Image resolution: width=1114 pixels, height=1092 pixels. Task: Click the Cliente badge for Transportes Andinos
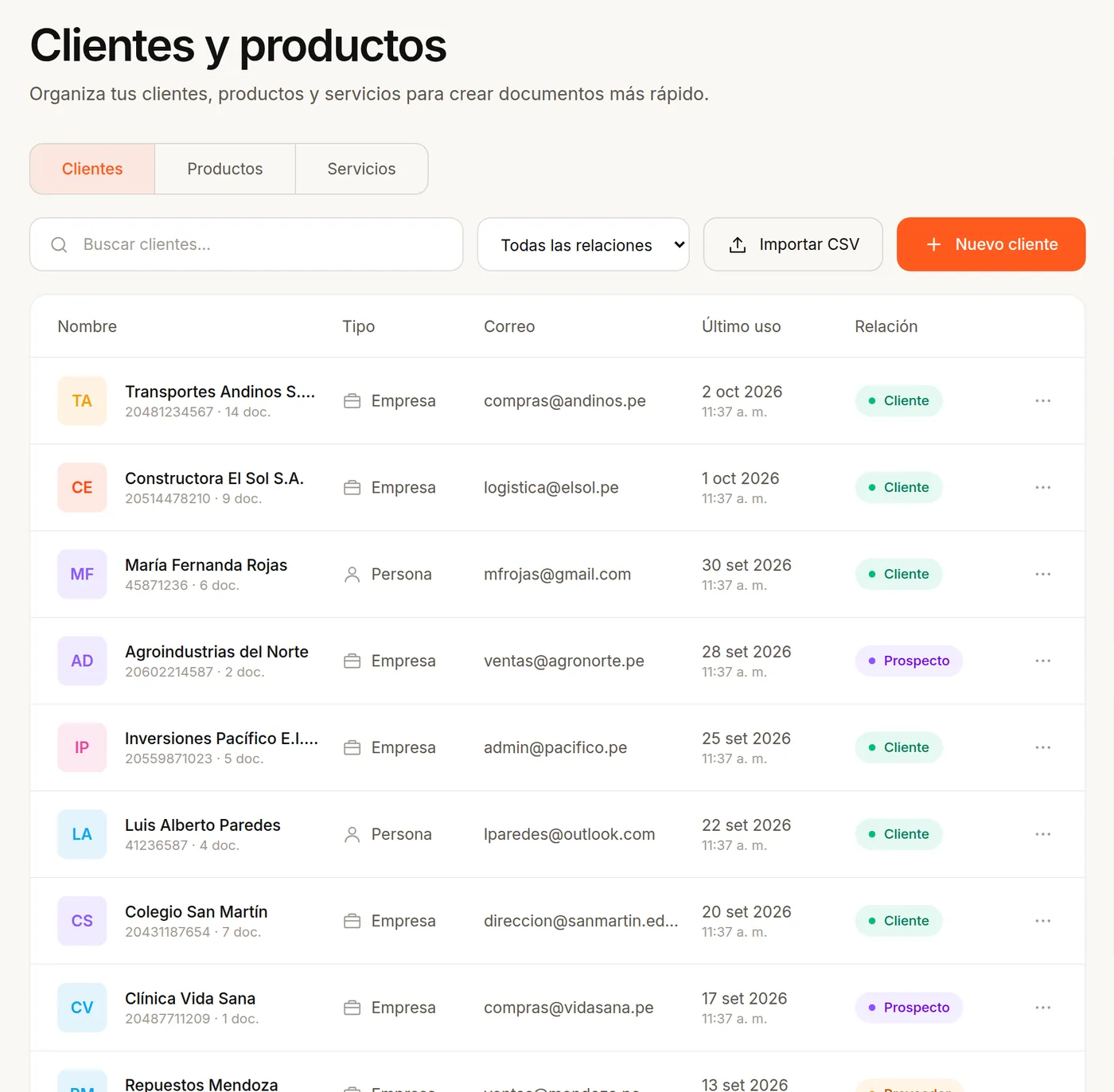[x=899, y=400]
